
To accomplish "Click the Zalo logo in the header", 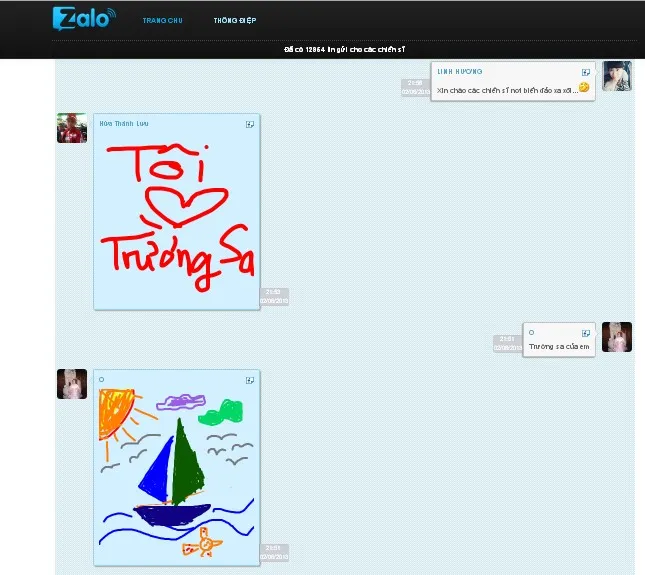I will [x=82, y=18].
